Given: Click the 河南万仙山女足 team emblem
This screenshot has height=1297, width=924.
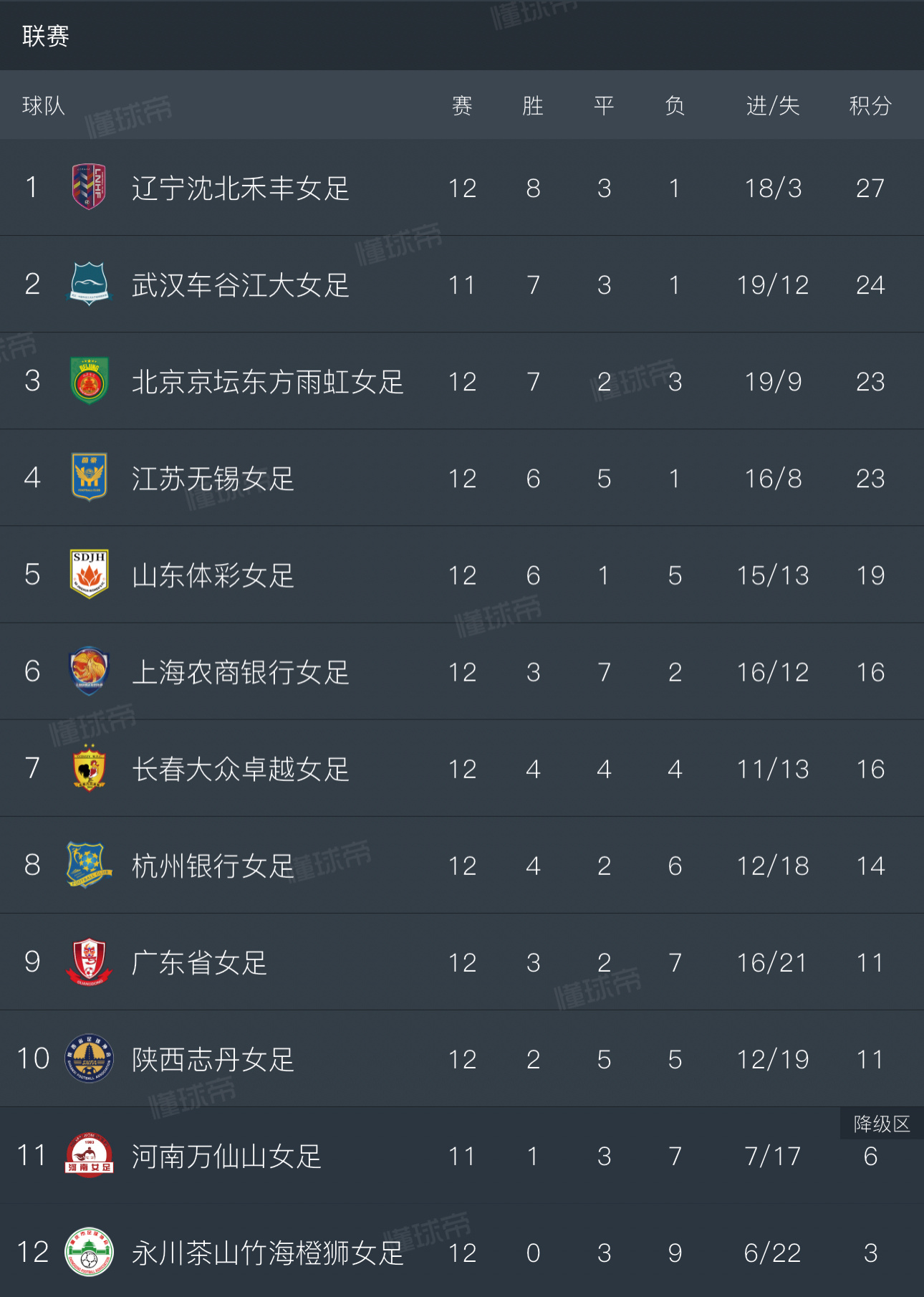Looking at the screenshot, I should point(89,1155).
